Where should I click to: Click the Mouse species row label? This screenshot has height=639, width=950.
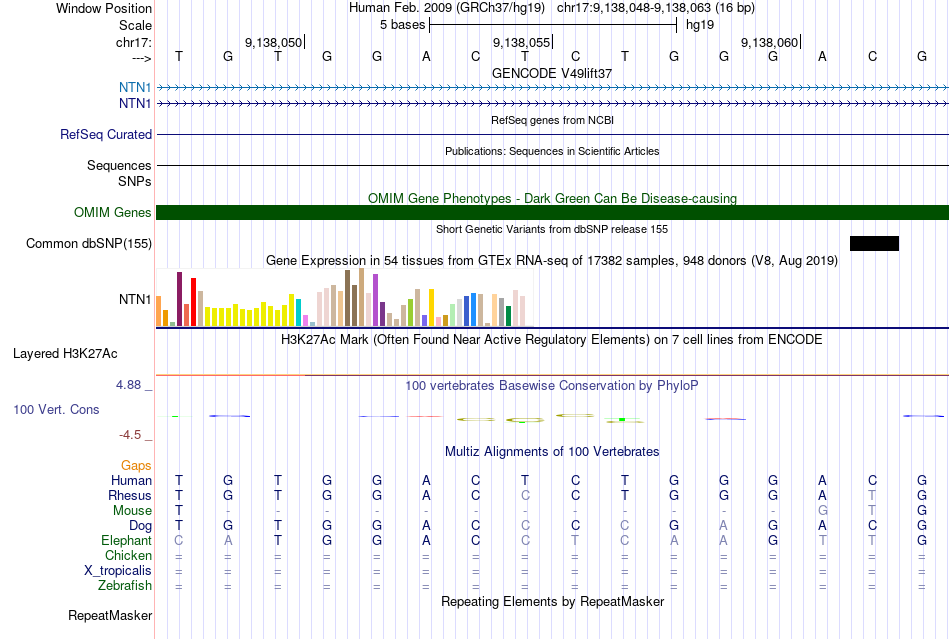(x=132, y=511)
